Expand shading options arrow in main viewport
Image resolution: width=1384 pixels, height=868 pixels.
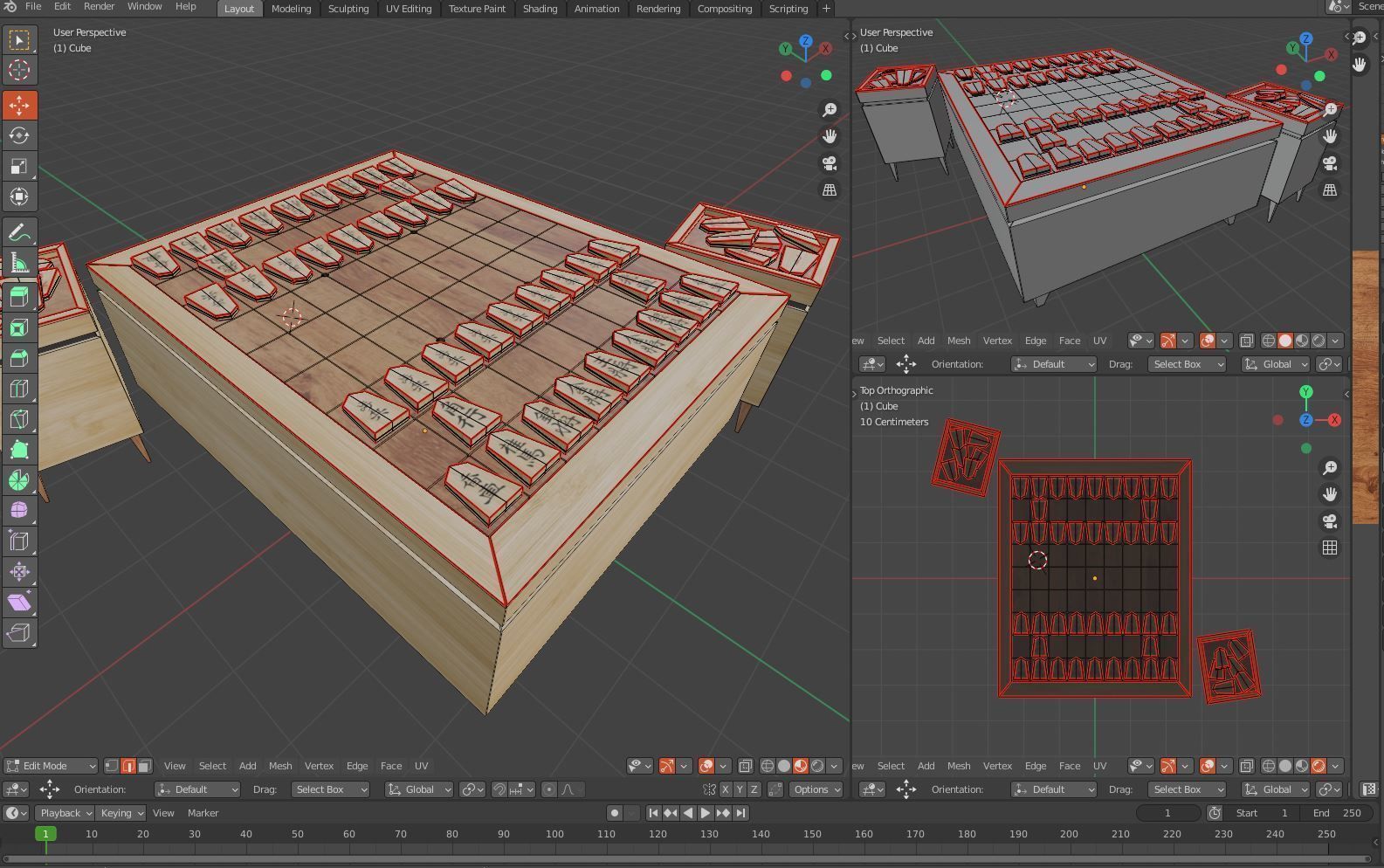coord(834,766)
